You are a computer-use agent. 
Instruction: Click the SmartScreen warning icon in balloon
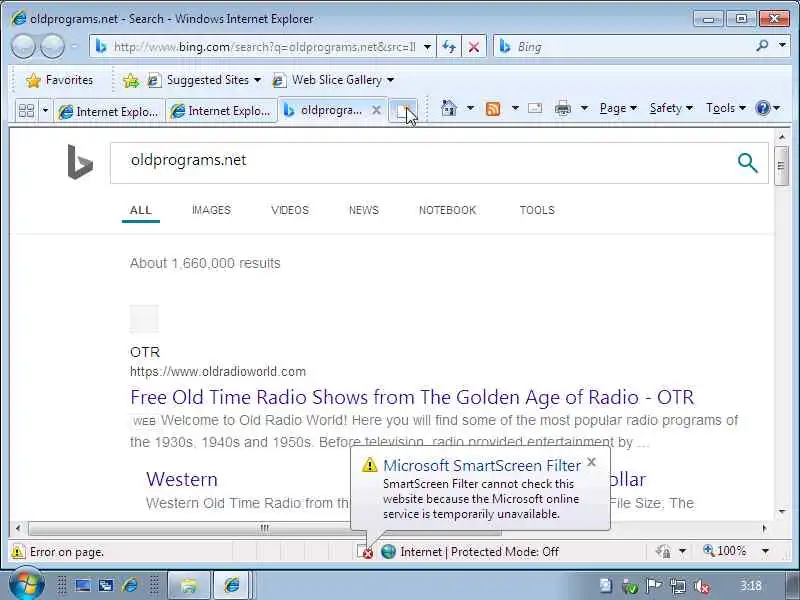point(369,465)
